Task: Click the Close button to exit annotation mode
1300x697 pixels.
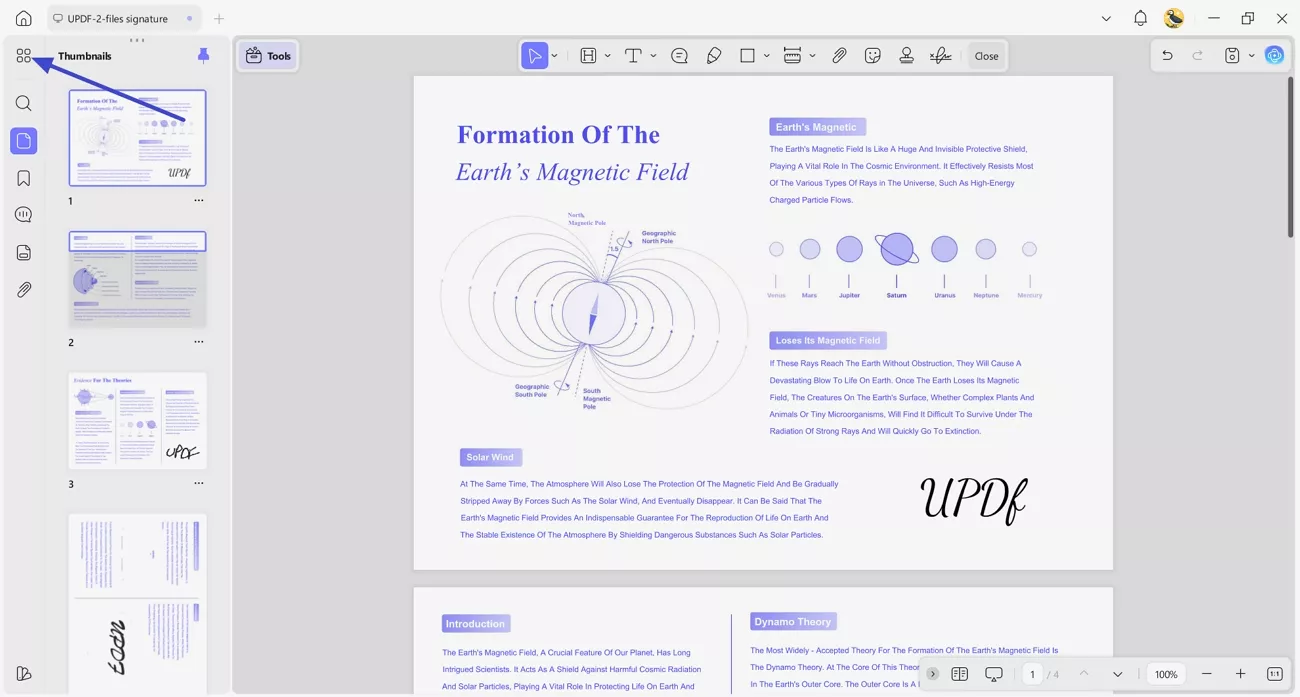Action: click(x=986, y=55)
